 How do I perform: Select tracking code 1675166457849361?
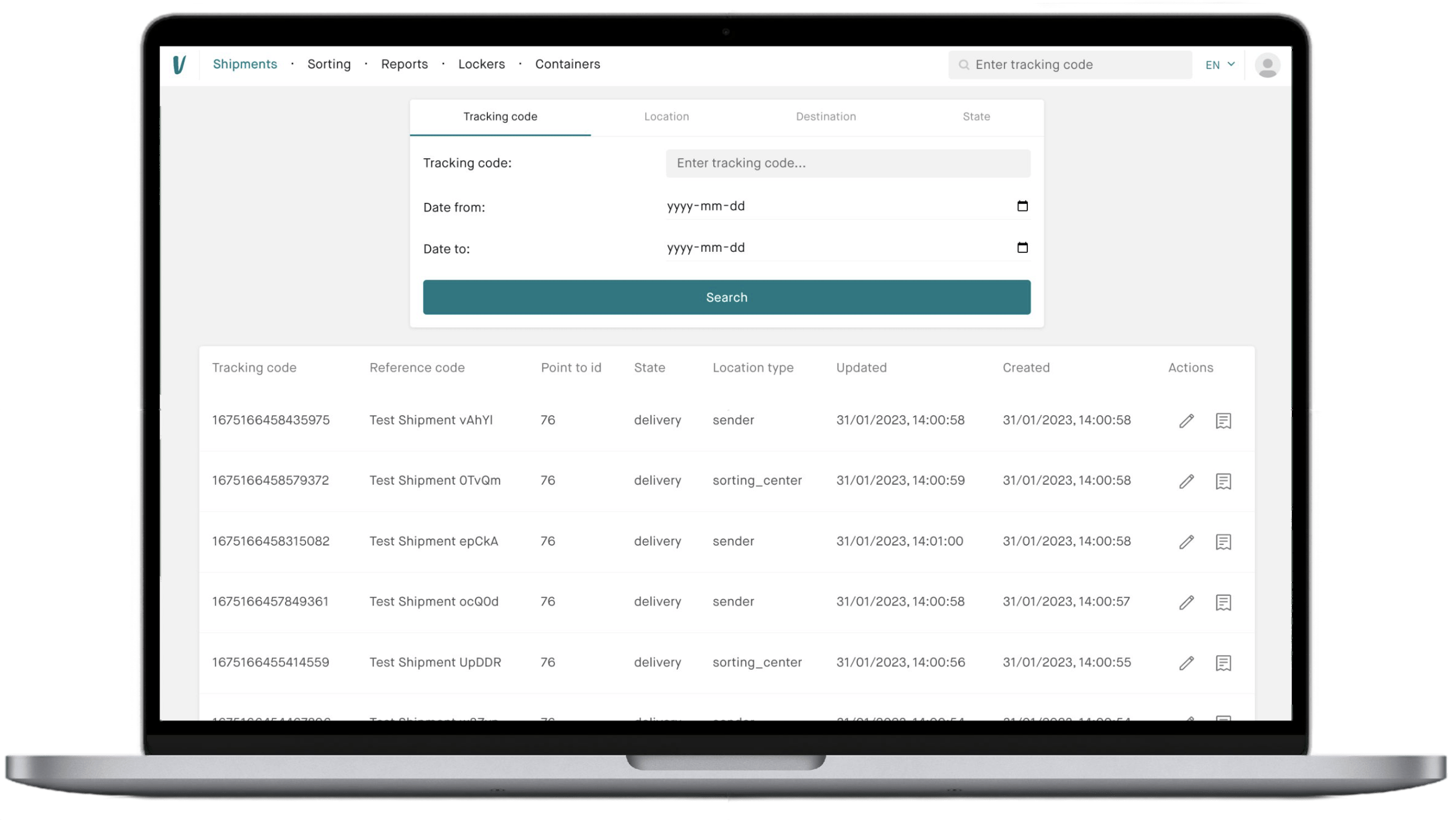pos(270,602)
